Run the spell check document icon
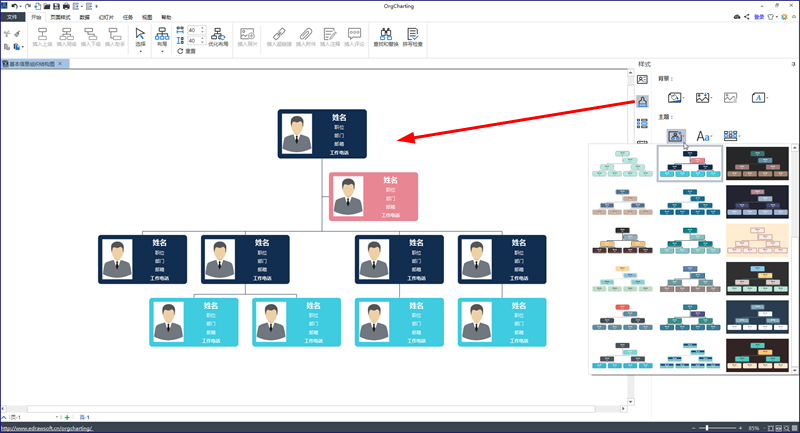 click(x=412, y=37)
